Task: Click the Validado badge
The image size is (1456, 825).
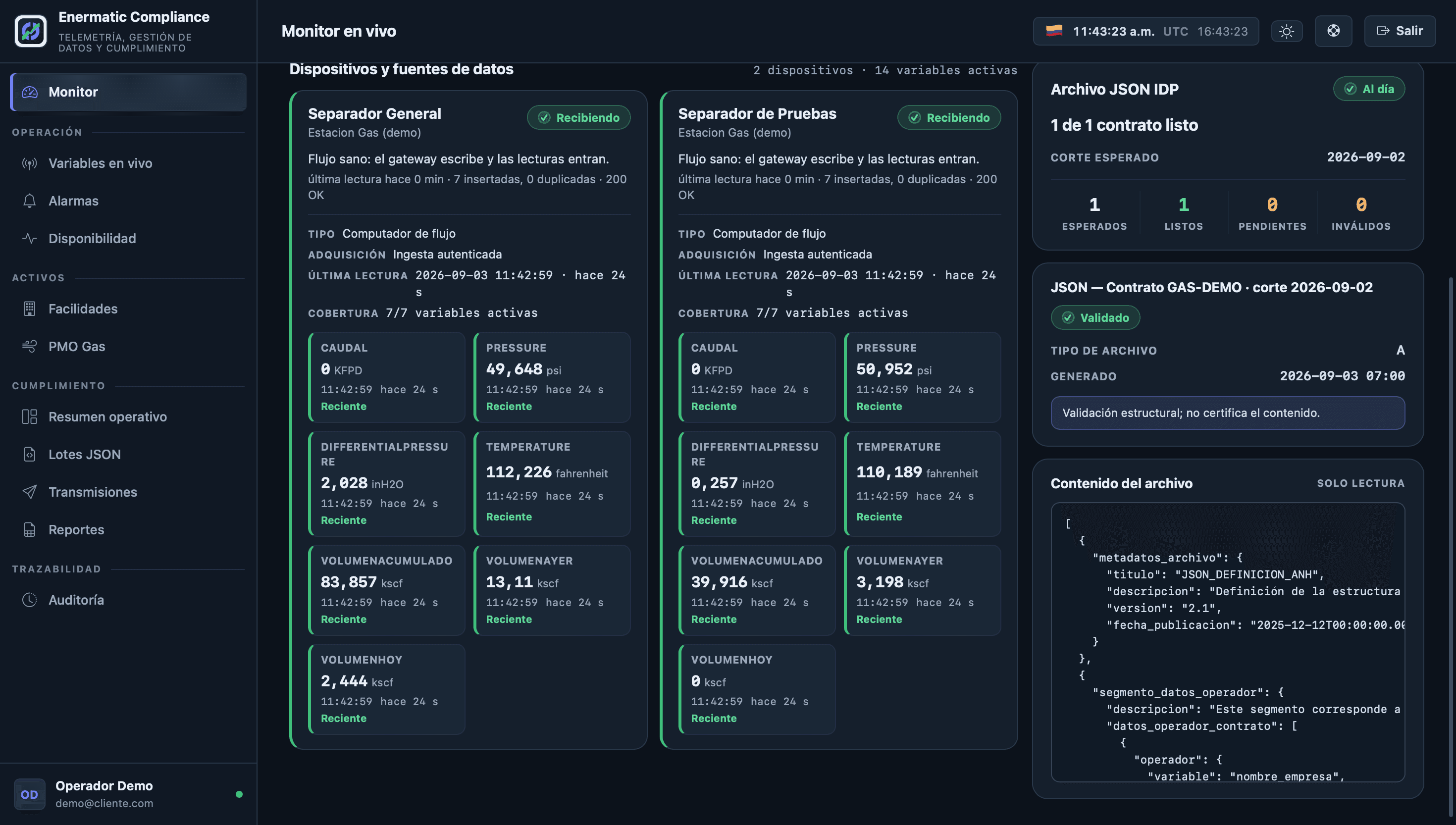Action: point(1095,317)
